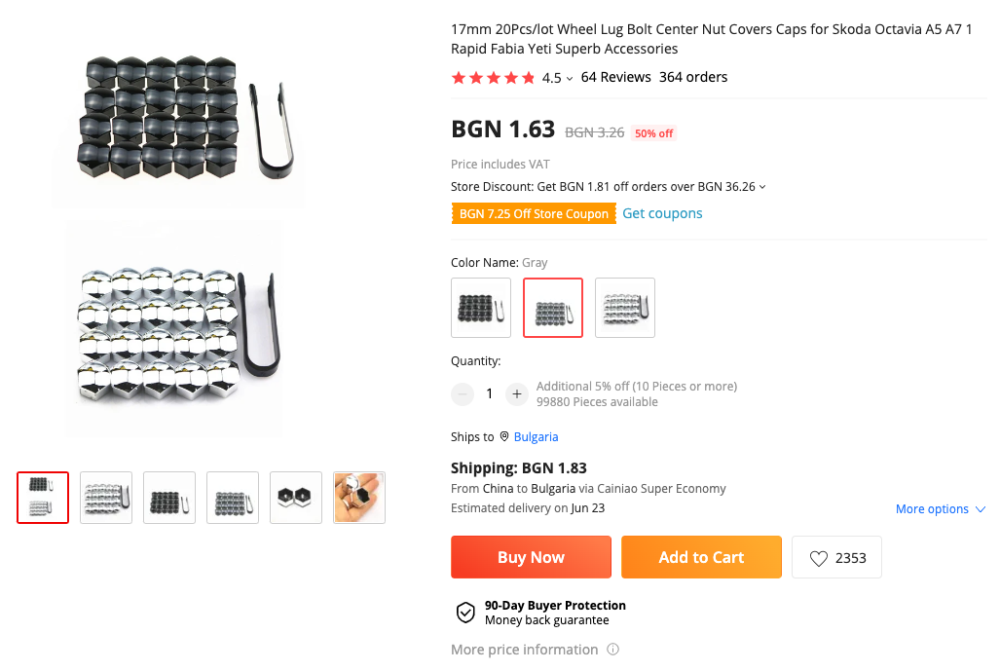1000x671 pixels.
Task: Increase quantity with the plus button
Action: point(516,394)
